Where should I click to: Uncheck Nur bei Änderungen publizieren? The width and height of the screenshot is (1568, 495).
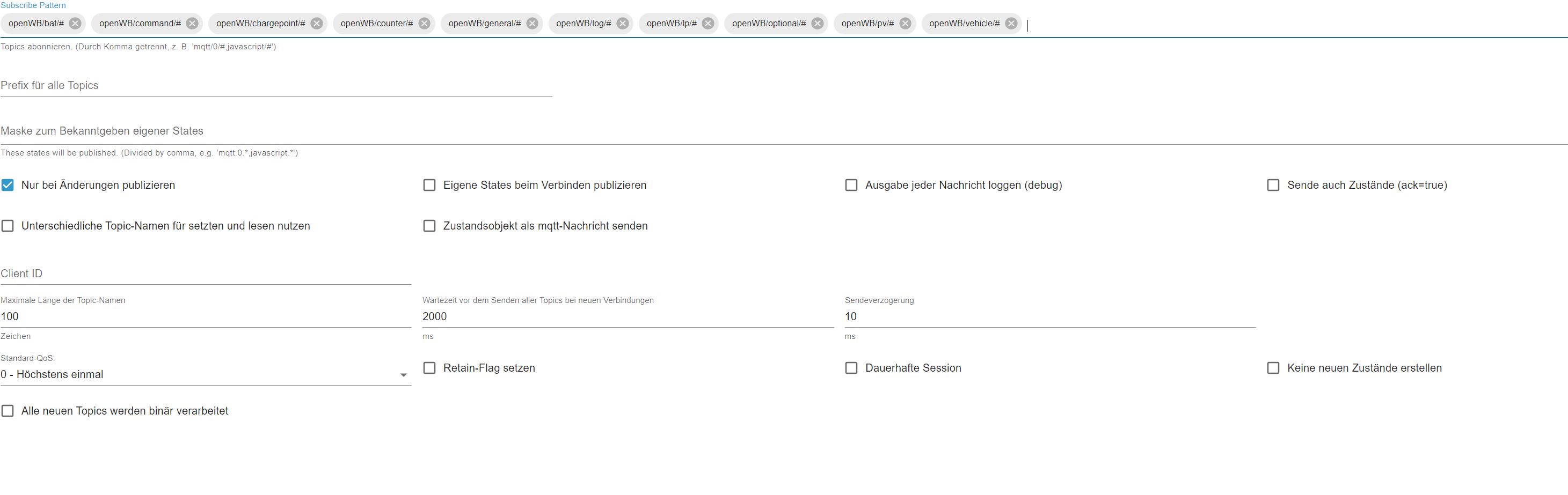click(8, 185)
